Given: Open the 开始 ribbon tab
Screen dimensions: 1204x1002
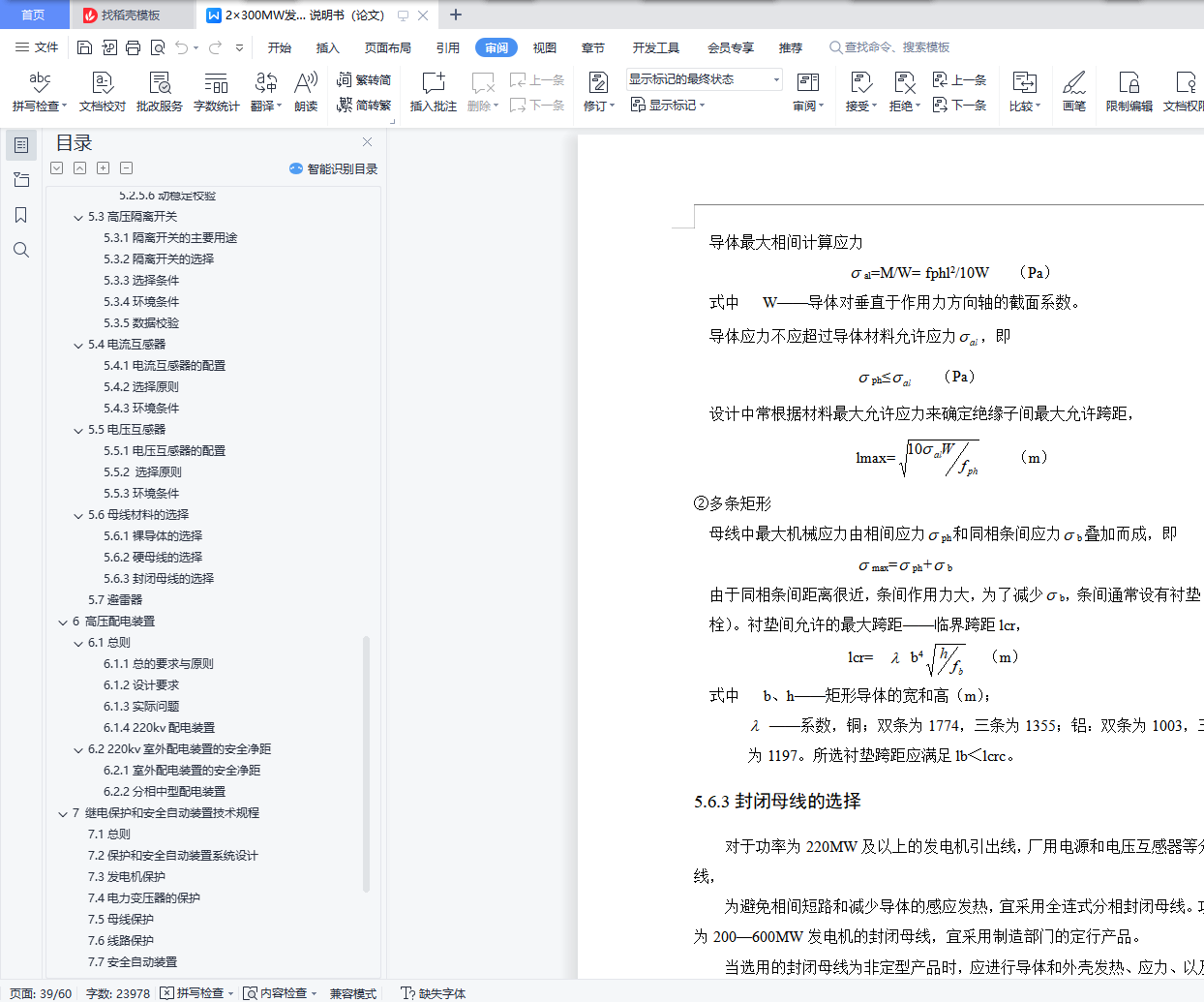Looking at the screenshot, I should click(x=280, y=47).
